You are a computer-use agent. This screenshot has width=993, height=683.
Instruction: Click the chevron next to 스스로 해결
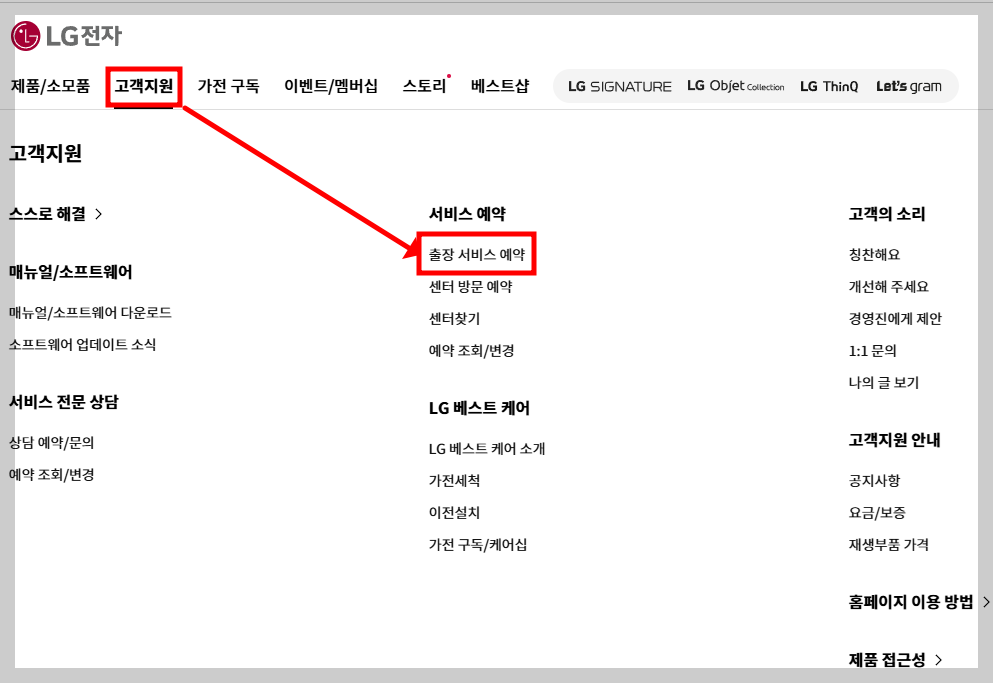click(x=99, y=214)
